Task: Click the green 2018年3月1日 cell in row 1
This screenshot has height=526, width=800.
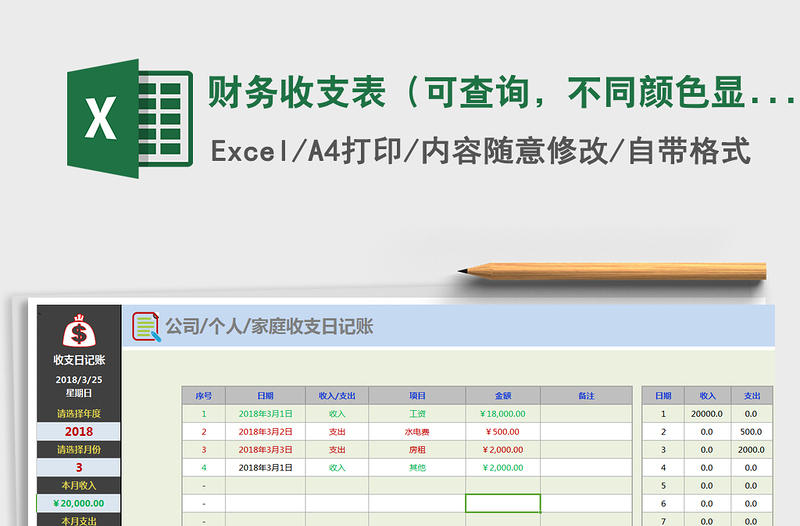Action: [265, 414]
